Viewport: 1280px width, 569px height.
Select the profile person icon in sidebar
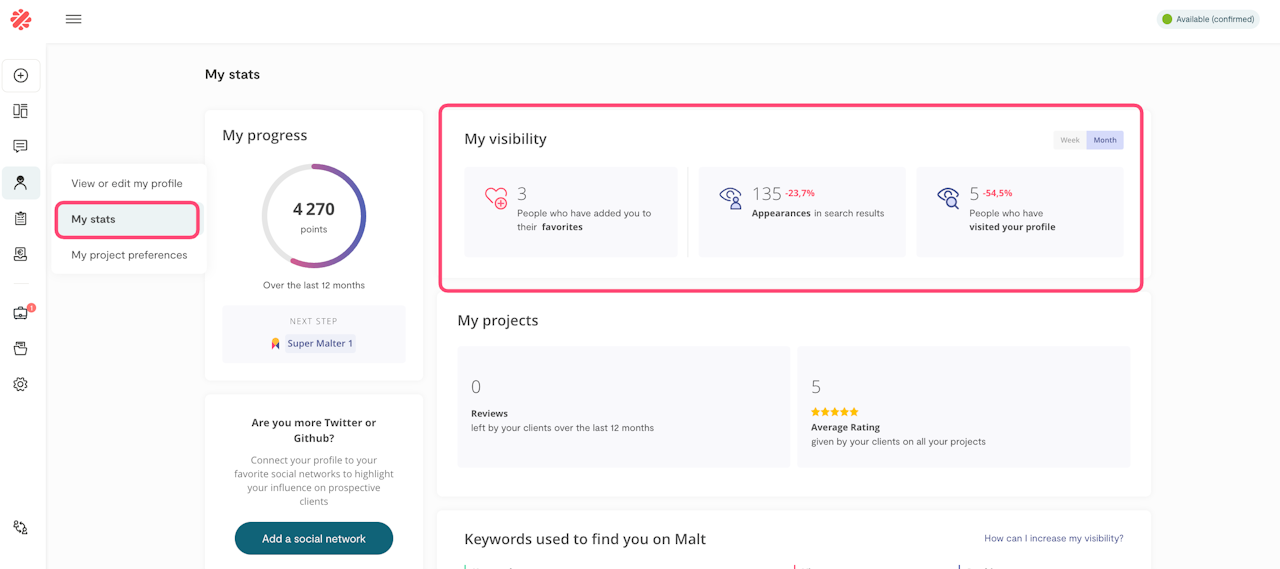[21, 183]
